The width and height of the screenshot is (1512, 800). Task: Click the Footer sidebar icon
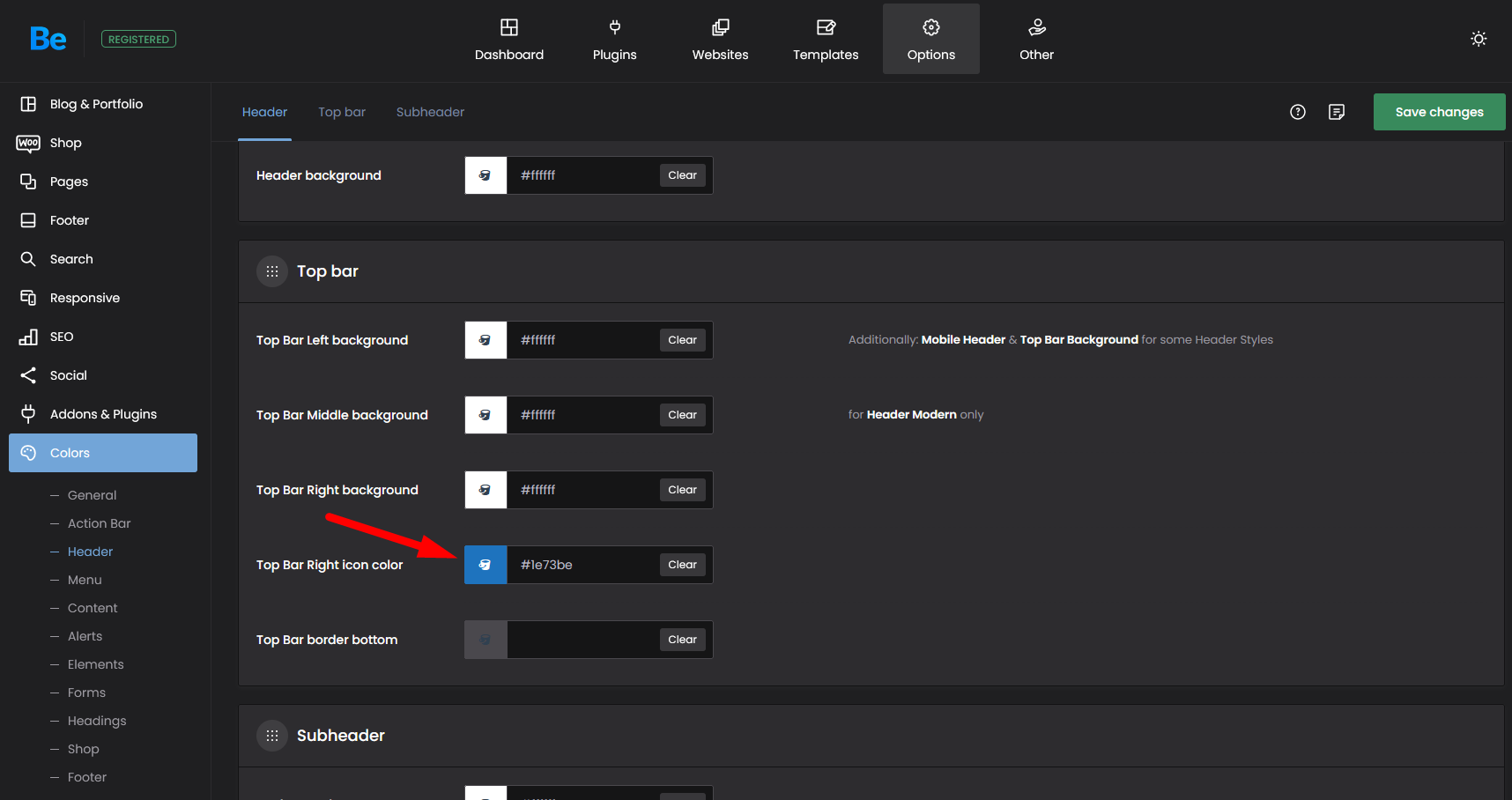28,220
